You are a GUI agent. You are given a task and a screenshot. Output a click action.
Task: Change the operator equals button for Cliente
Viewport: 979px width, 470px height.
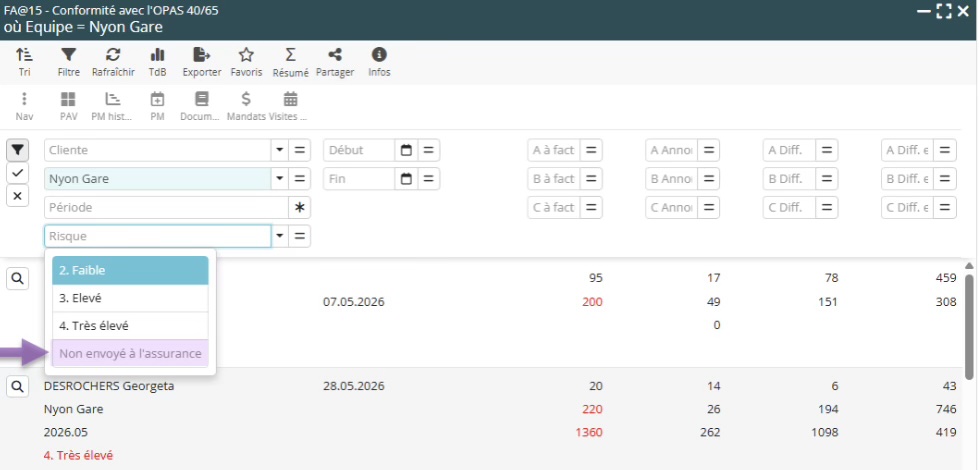coord(300,150)
